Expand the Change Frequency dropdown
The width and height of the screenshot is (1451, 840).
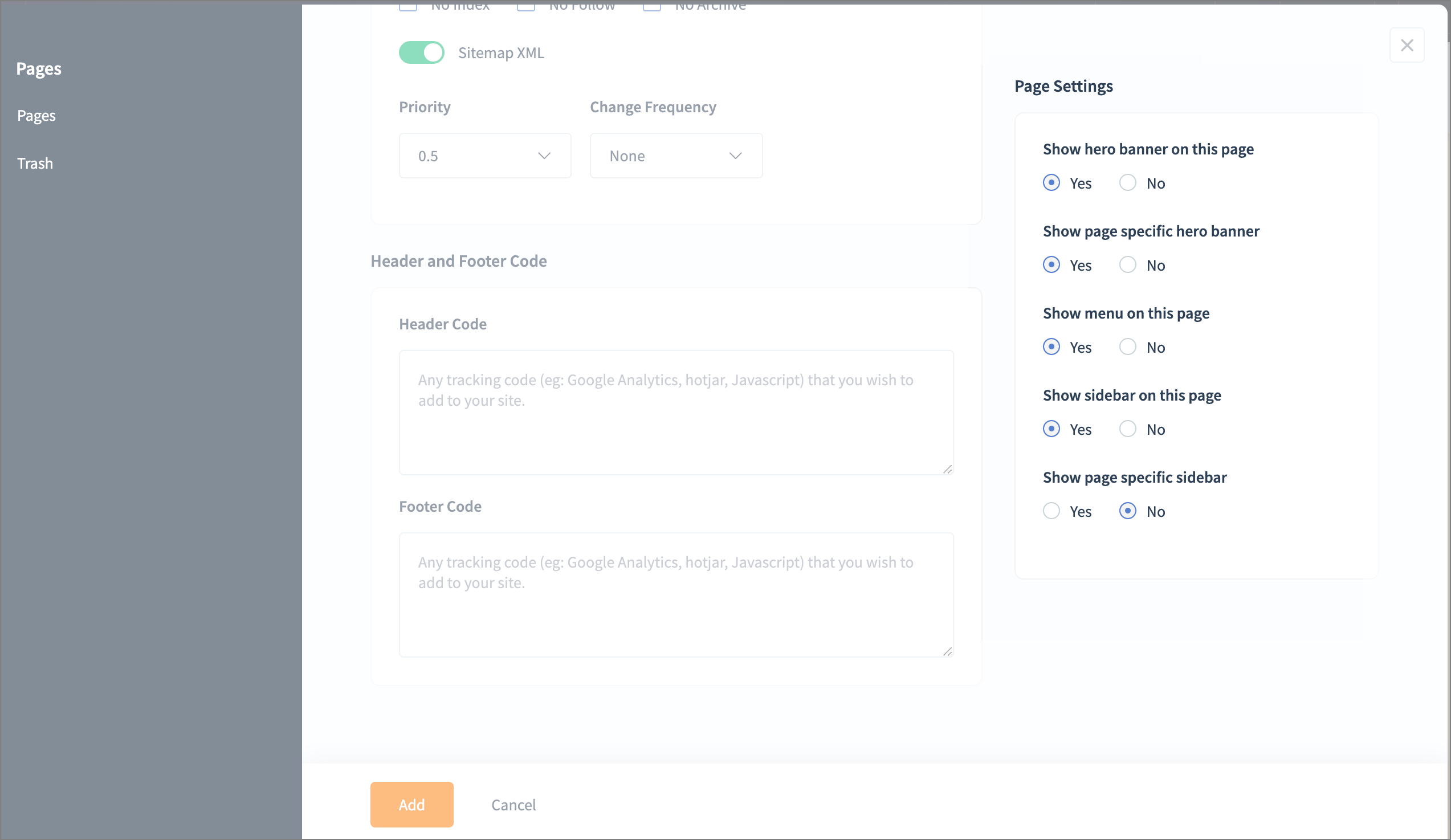click(x=675, y=156)
